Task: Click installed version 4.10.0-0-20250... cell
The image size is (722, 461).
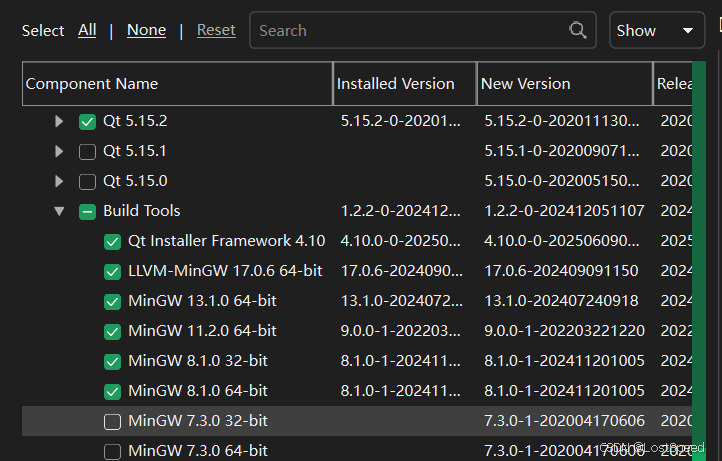Action: point(400,241)
